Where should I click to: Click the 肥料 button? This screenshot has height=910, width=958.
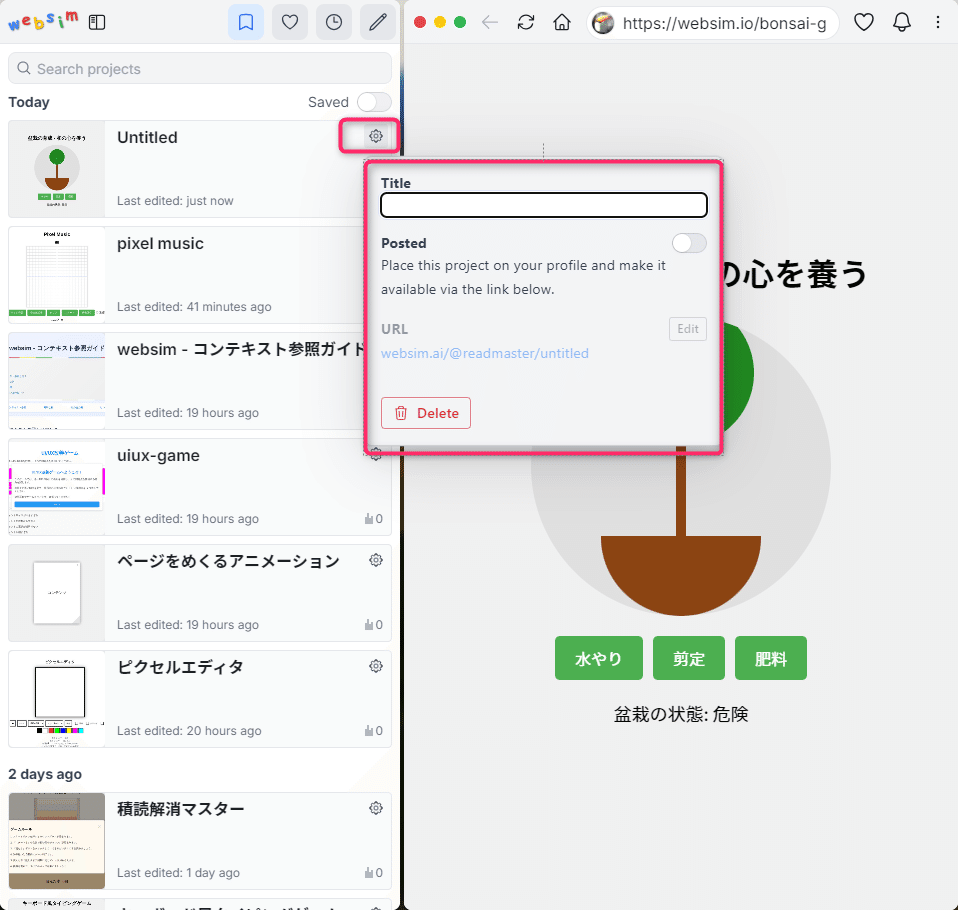point(770,658)
